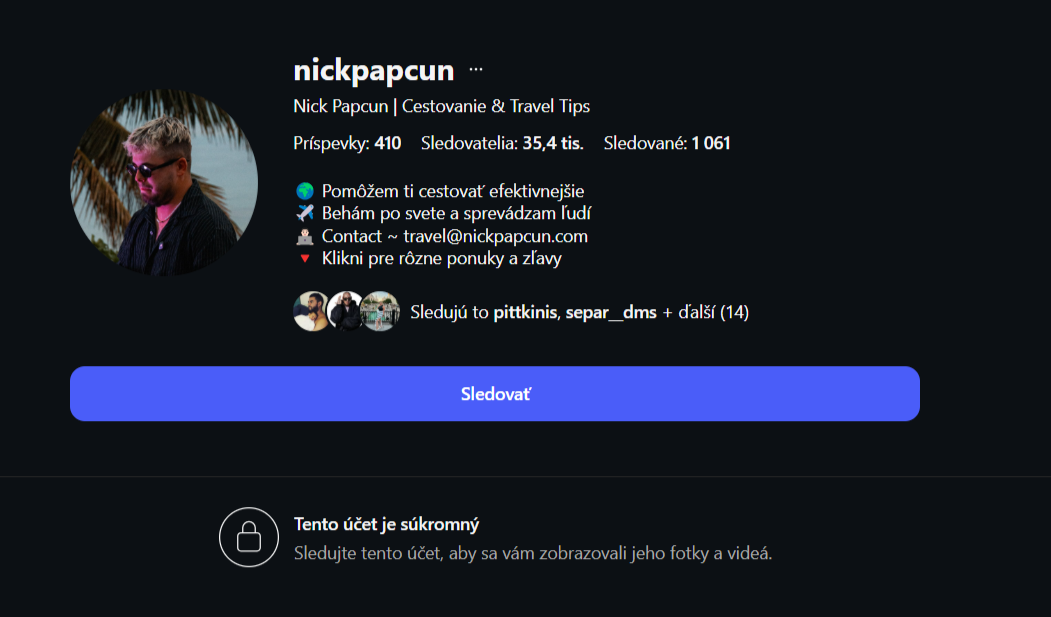Click the travel@nickpapcun.com email address
Image resolution: width=1051 pixels, height=617 pixels.
pyautogui.click(x=495, y=236)
